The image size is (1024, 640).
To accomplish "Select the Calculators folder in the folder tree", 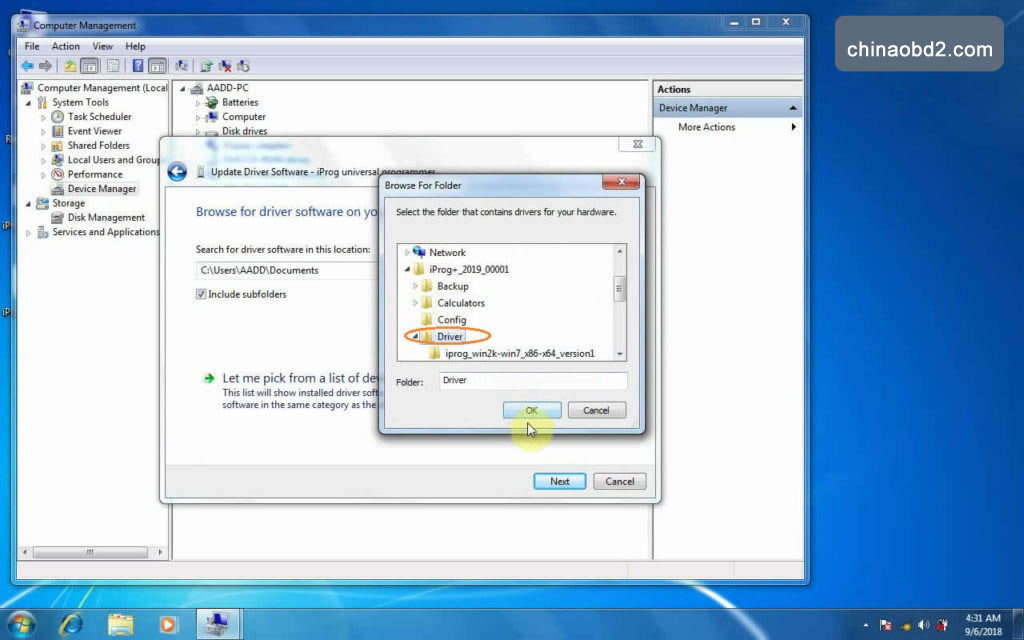I will [461, 304].
